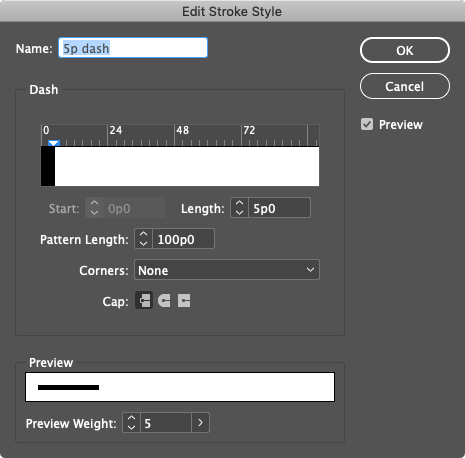Select the round cap icon
This screenshot has width=465, height=458.
164,301
